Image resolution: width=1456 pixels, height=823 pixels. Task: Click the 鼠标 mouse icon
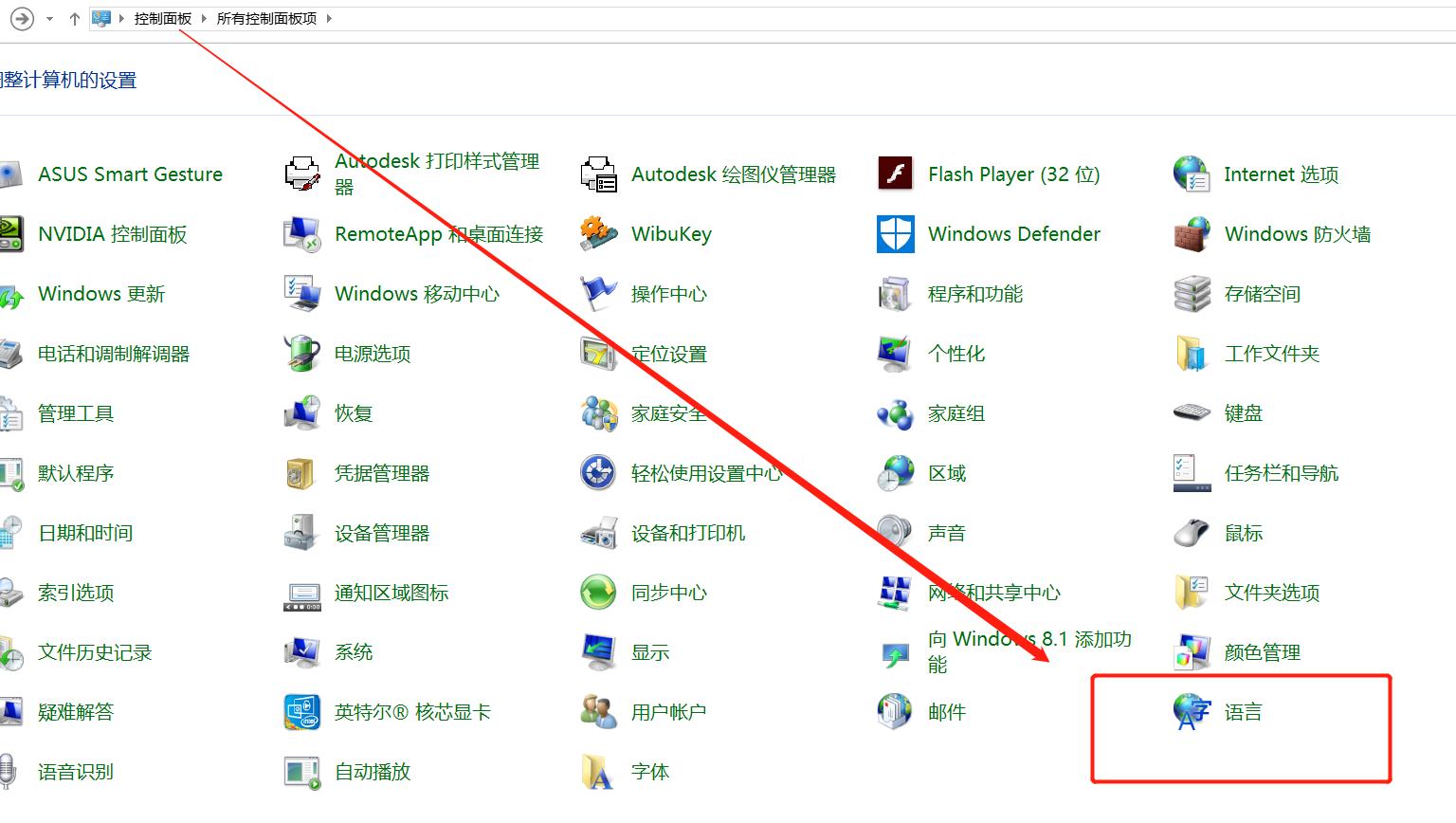(1190, 533)
